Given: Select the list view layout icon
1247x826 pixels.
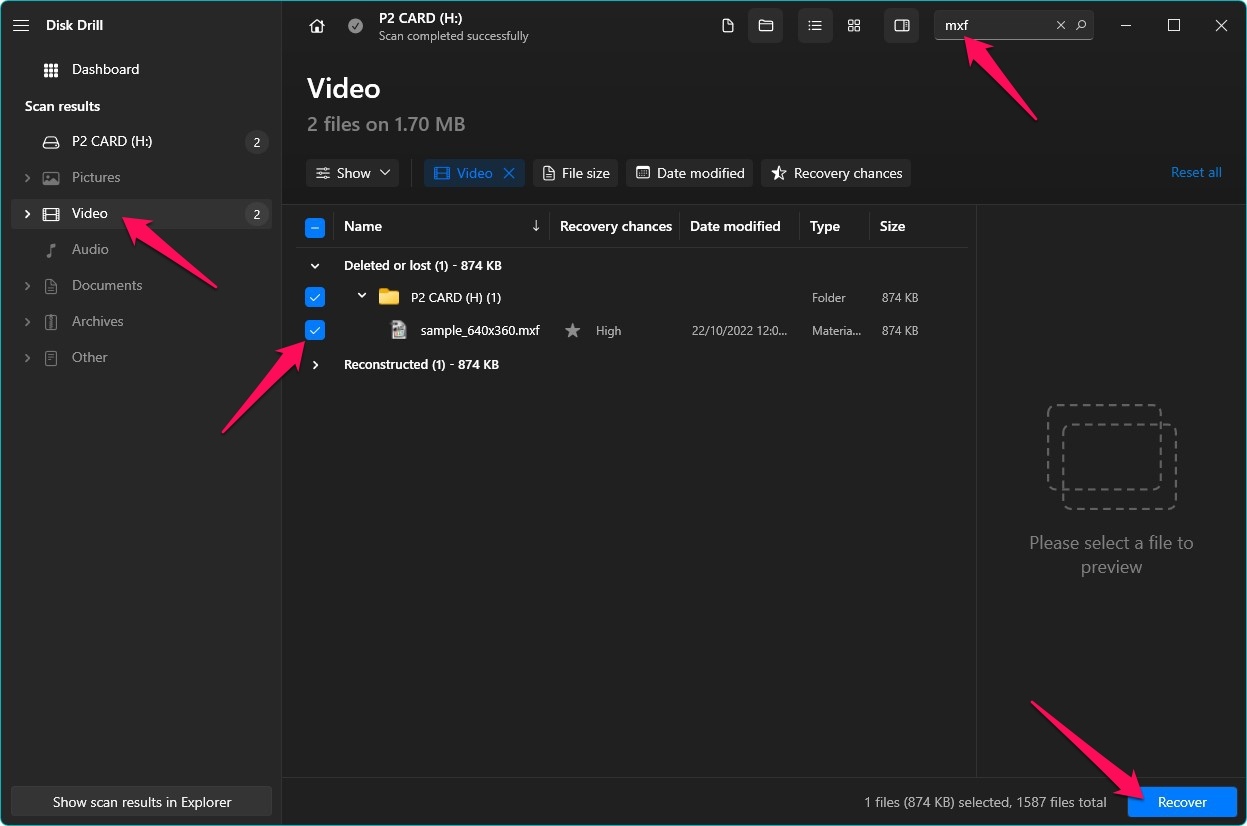Looking at the screenshot, I should tap(815, 26).
